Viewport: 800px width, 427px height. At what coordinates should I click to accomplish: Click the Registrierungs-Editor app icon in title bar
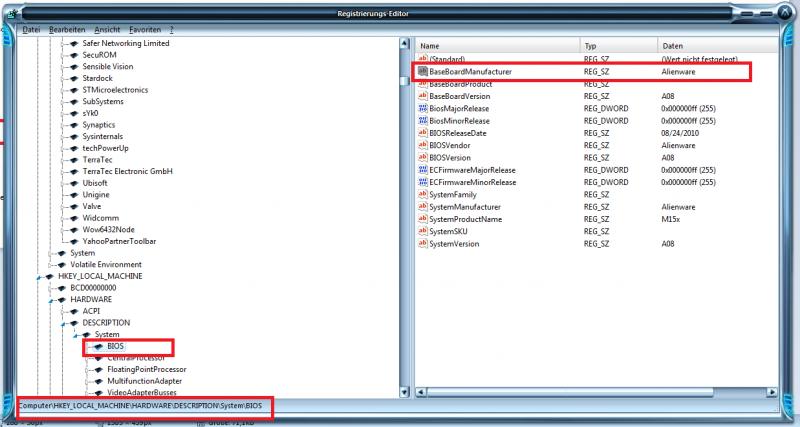tap(12, 13)
